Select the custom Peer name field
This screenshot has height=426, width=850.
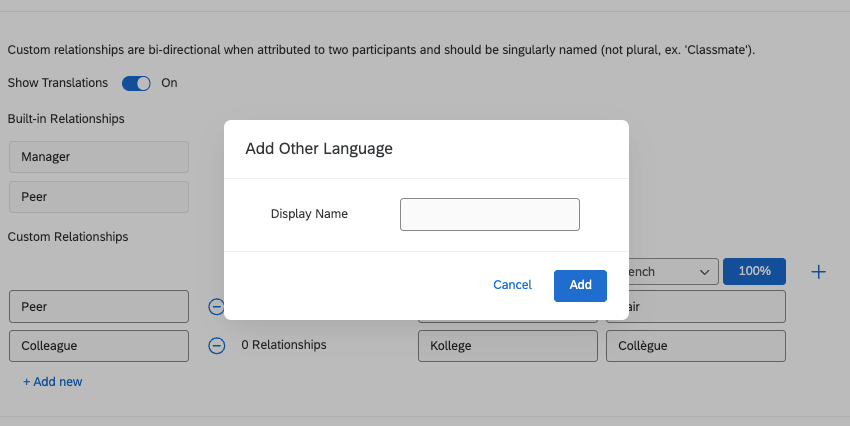pyautogui.click(x=98, y=306)
